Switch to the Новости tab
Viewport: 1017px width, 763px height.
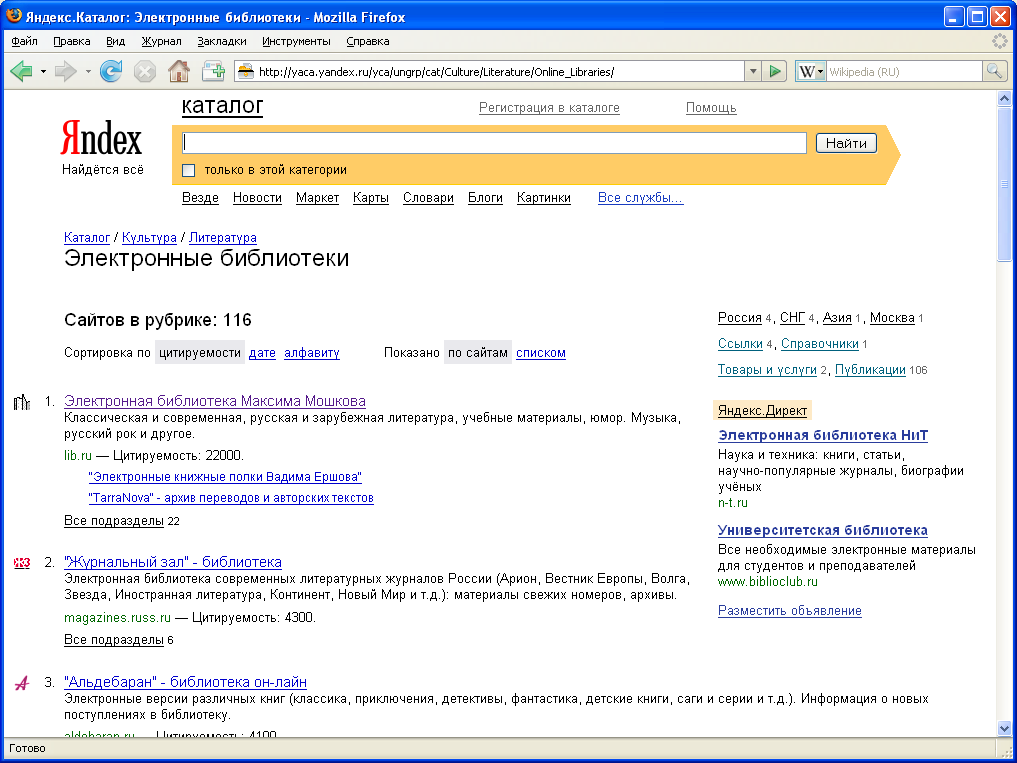coord(257,198)
